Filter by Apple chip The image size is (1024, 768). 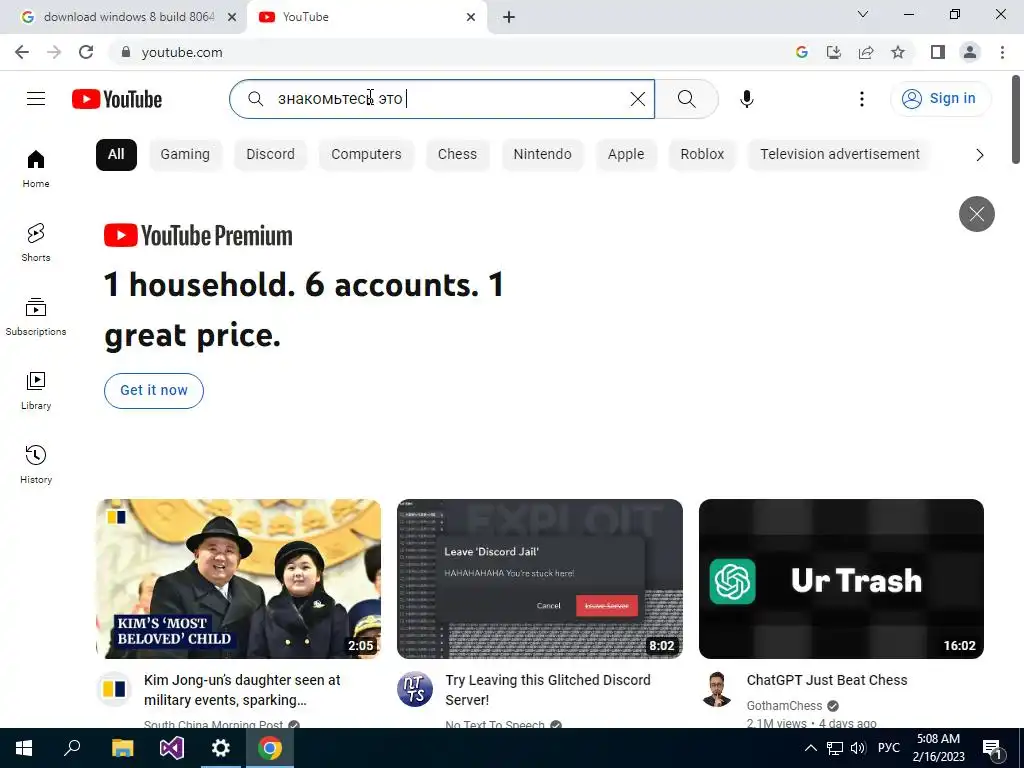(626, 155)
